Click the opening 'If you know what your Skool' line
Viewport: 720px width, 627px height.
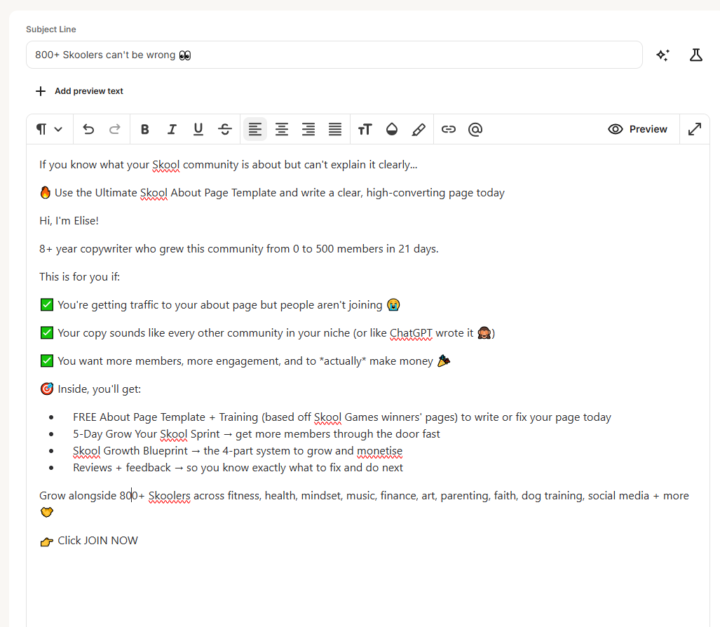click(x=228, y=165)
